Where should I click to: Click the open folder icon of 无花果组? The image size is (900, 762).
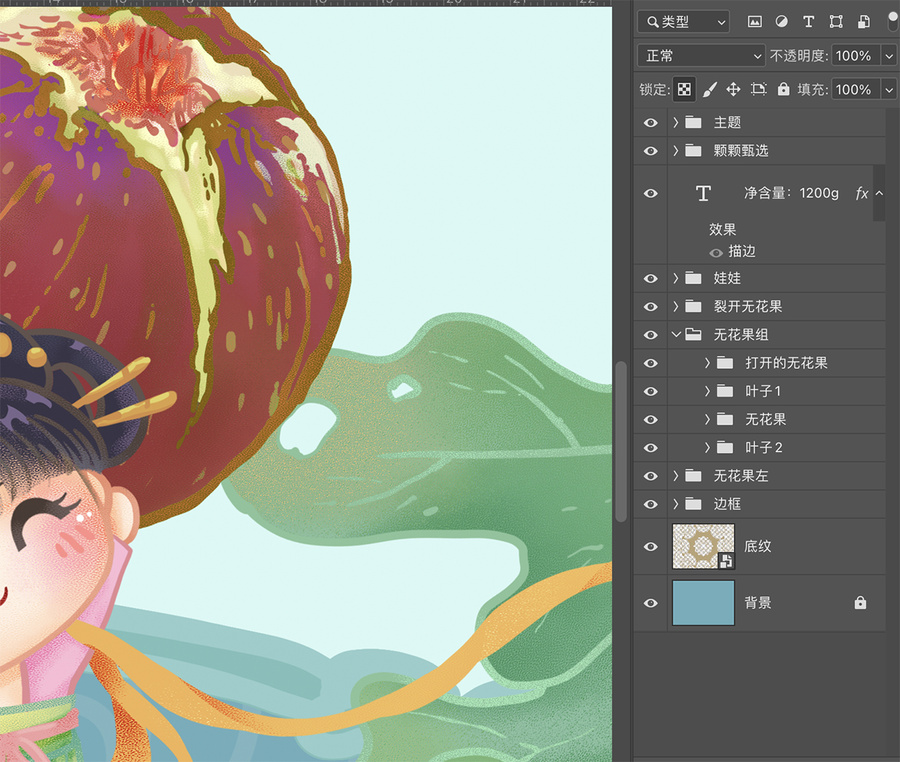click(693, 335)
